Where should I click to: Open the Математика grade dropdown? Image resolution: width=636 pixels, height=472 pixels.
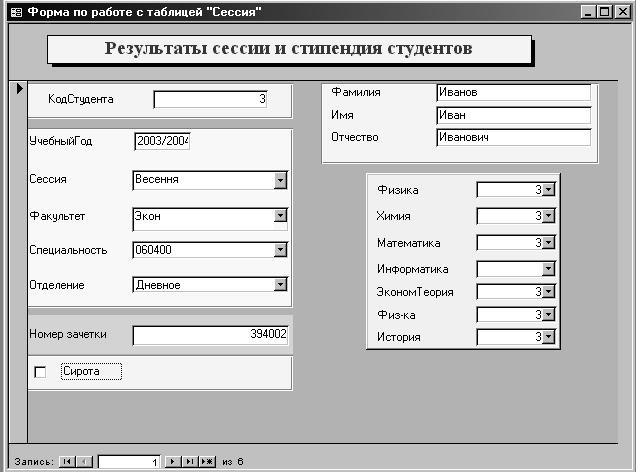(548, 243)
